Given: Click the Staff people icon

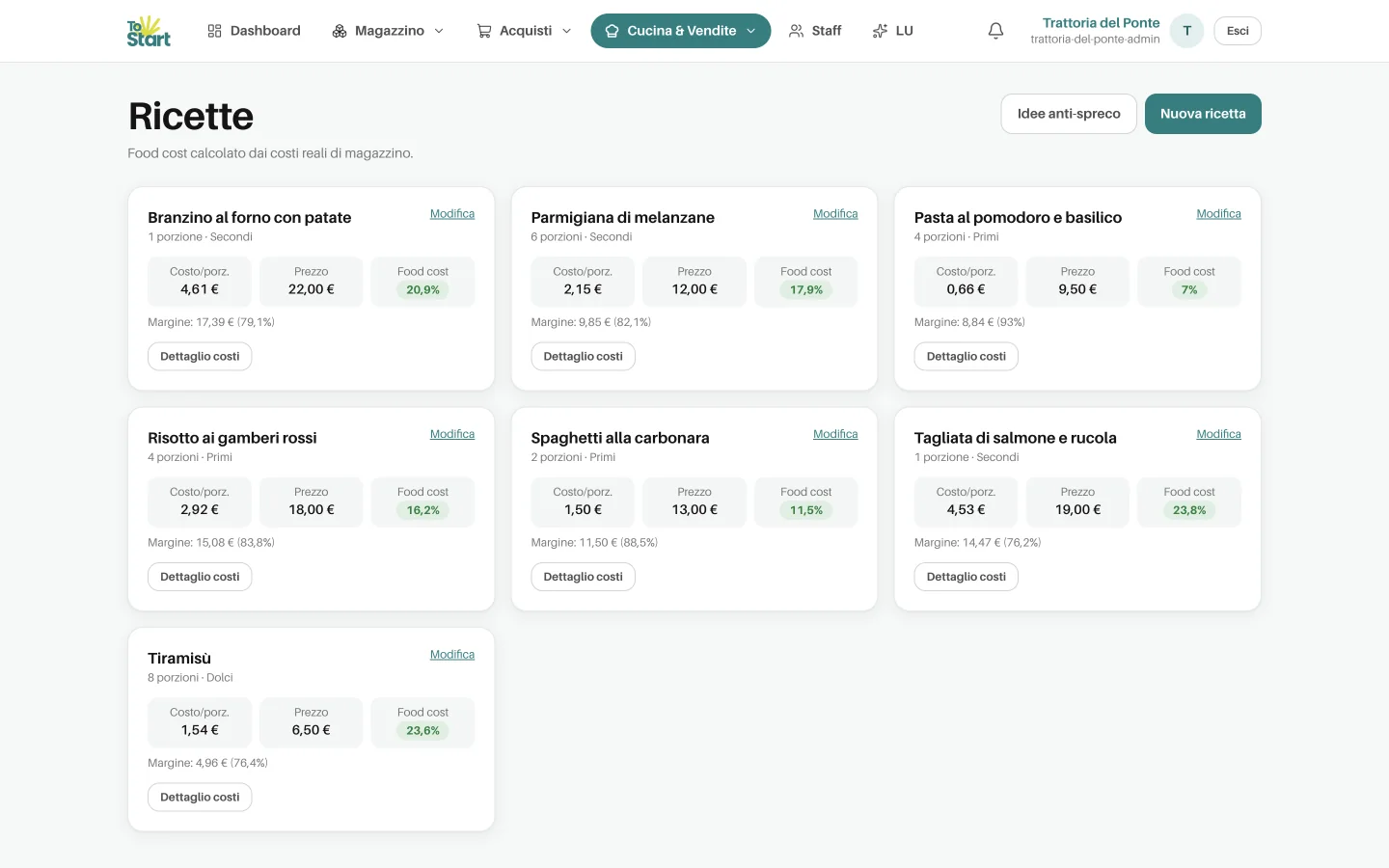Looking at the screenshot, I should (796, 31).
